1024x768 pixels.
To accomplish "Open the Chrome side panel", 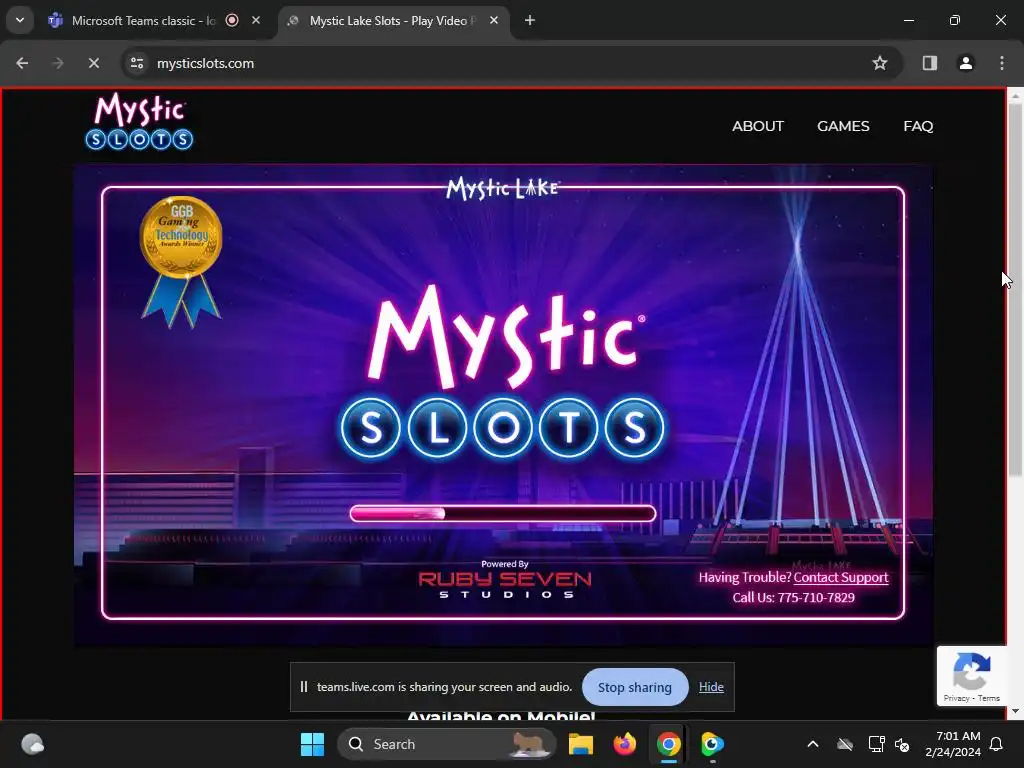I will coord(929,63).
